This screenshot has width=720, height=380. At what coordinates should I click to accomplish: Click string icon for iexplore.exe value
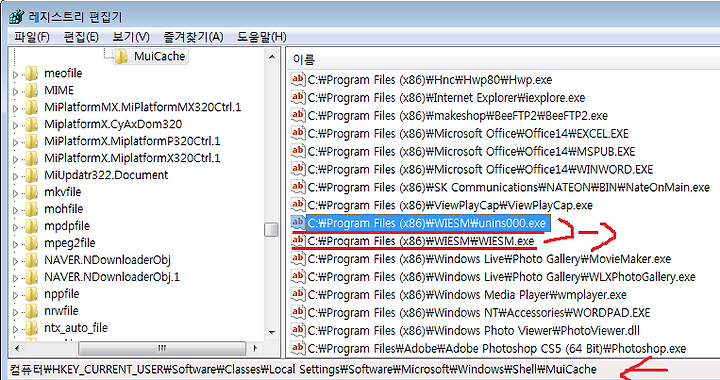298,97
